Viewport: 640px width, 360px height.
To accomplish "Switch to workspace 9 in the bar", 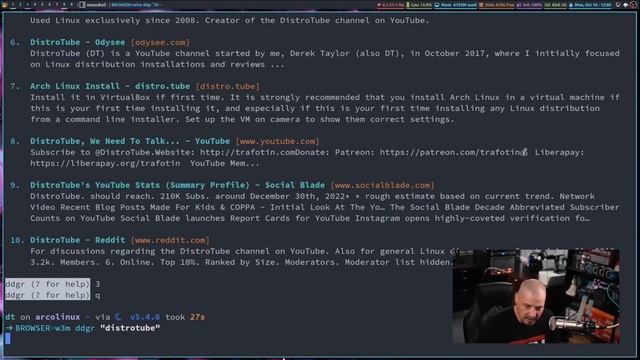I will (72, 5).
